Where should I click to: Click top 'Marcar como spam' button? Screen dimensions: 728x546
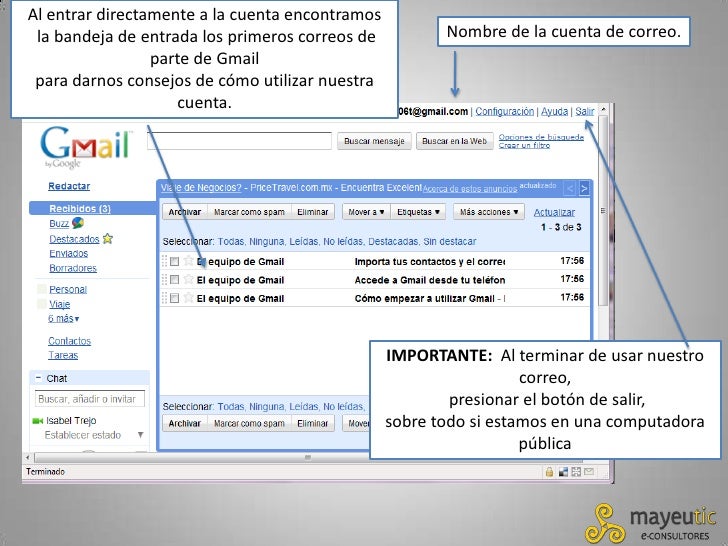[x=249, y=212]
